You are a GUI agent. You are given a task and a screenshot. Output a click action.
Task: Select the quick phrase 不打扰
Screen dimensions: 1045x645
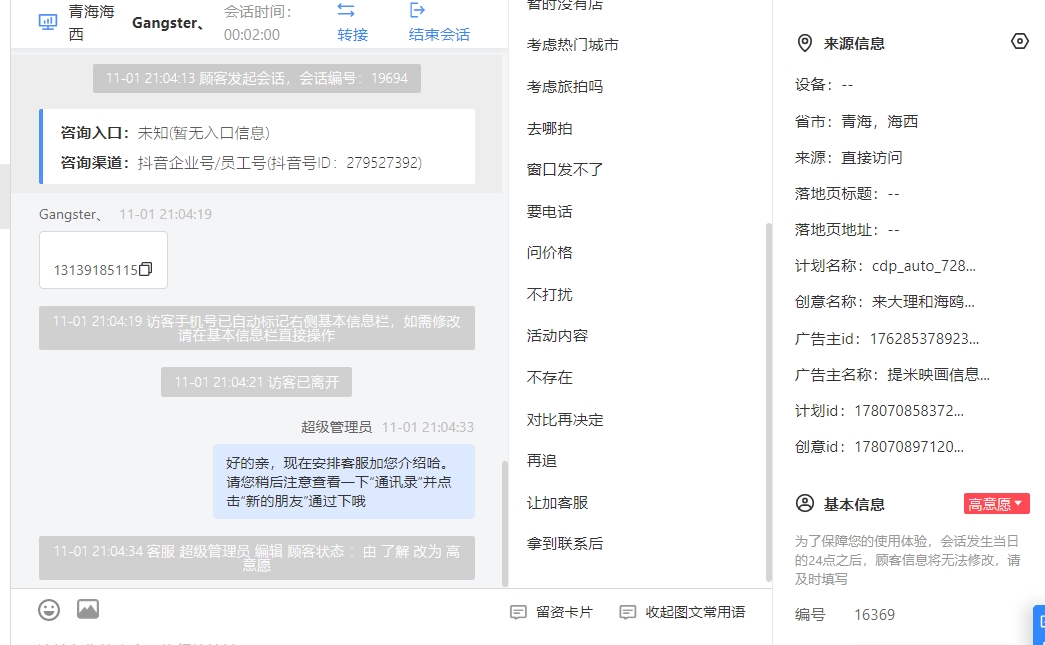[549, 295]
